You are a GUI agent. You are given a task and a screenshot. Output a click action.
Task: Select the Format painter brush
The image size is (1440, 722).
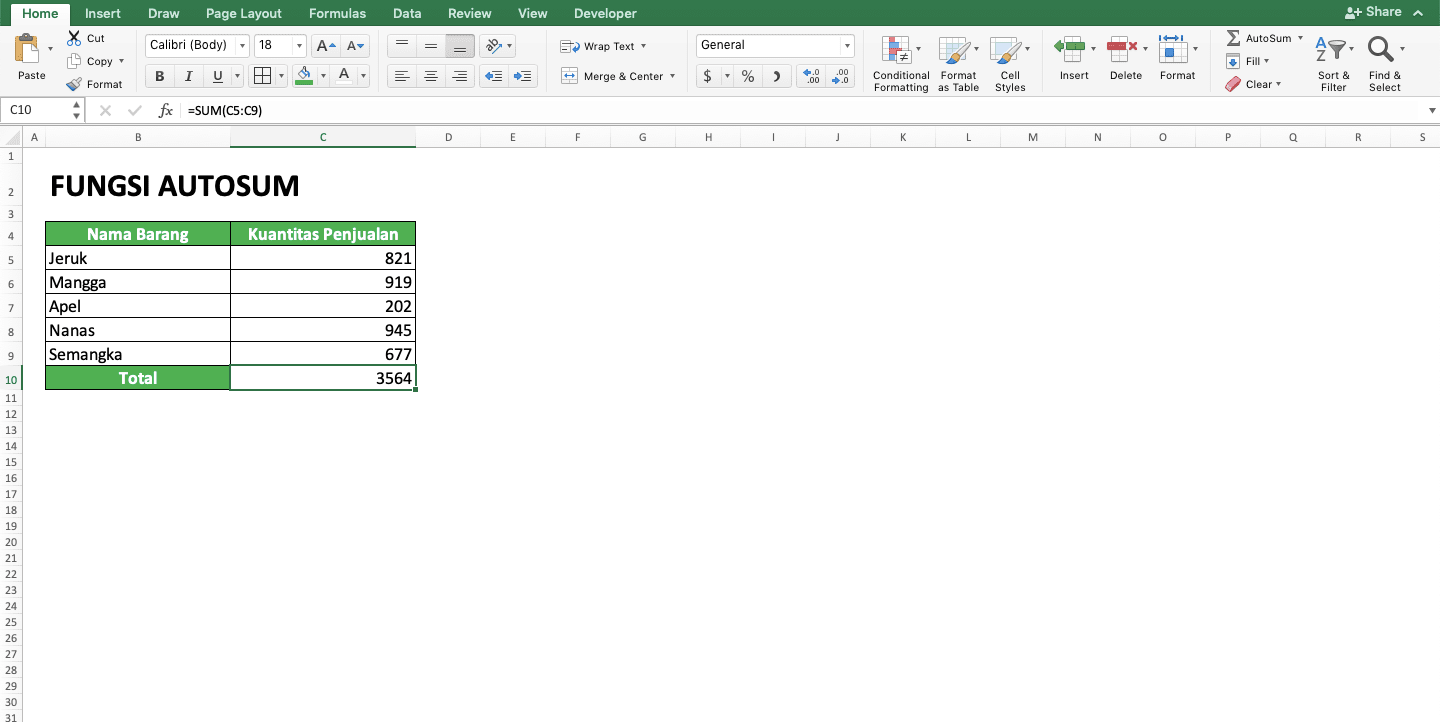[x=74, y=84]
